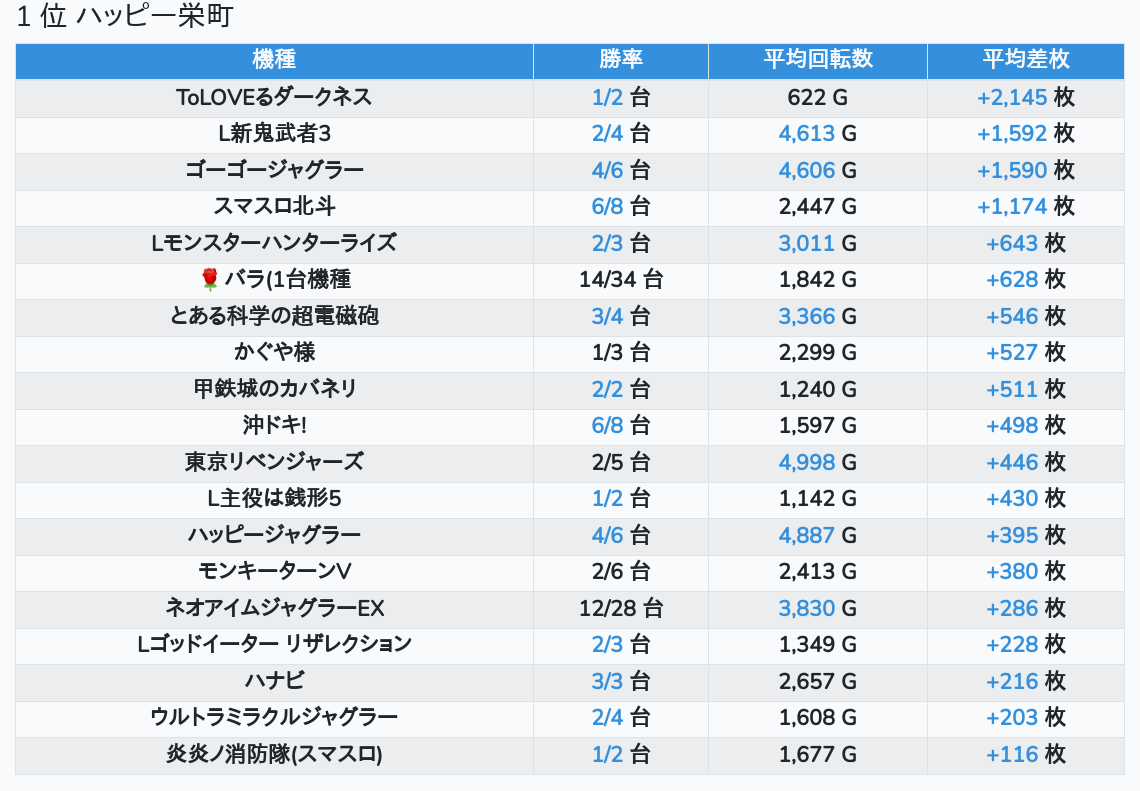Click the 3/3 win rate for ハナビ

[607, 681]
